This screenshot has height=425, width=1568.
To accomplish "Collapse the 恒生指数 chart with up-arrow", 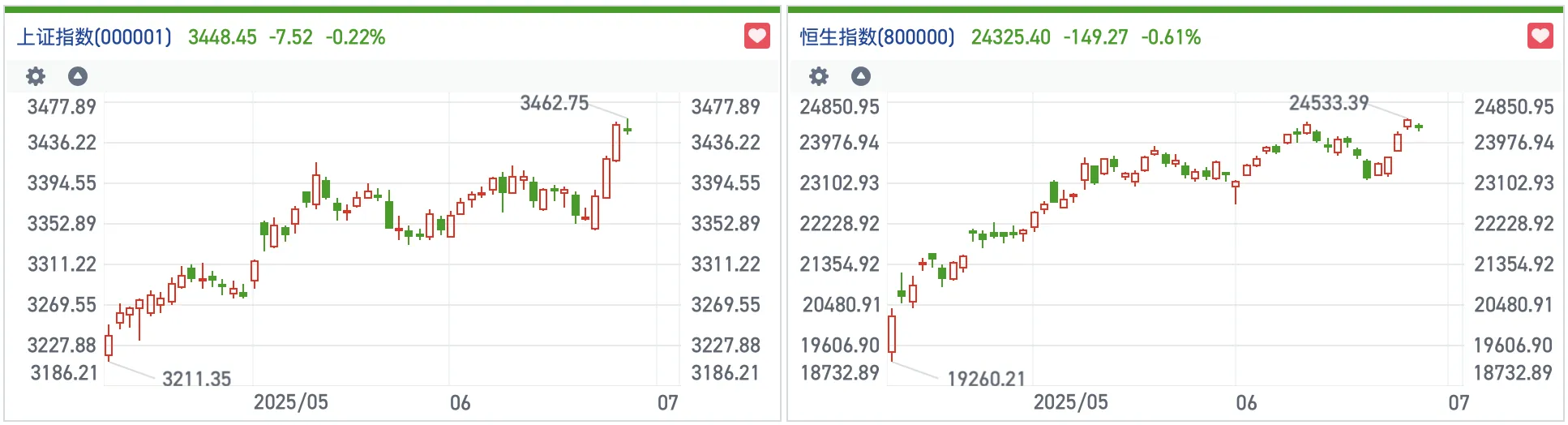I will 861,76.
